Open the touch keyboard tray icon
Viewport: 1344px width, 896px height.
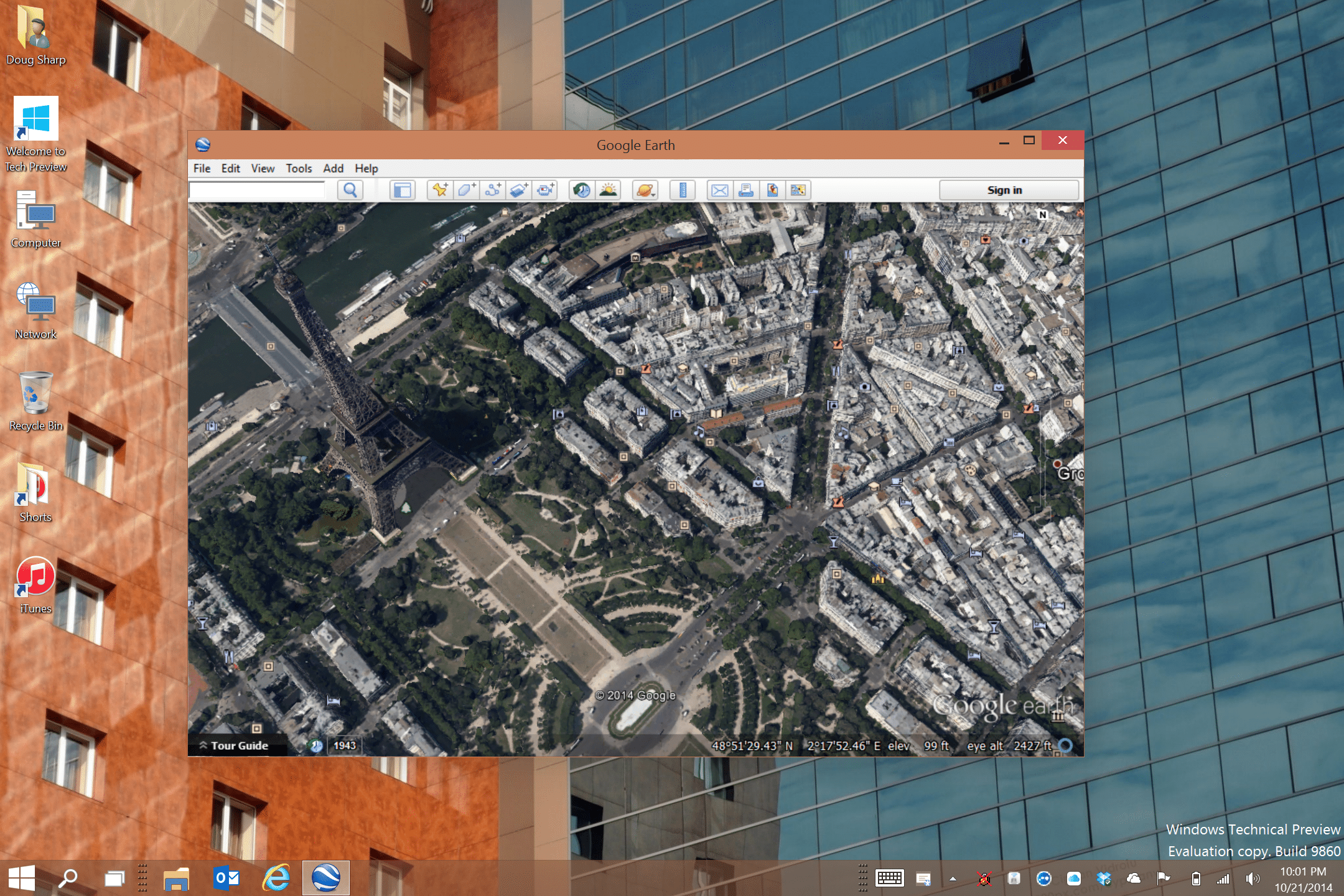point(890,878)
